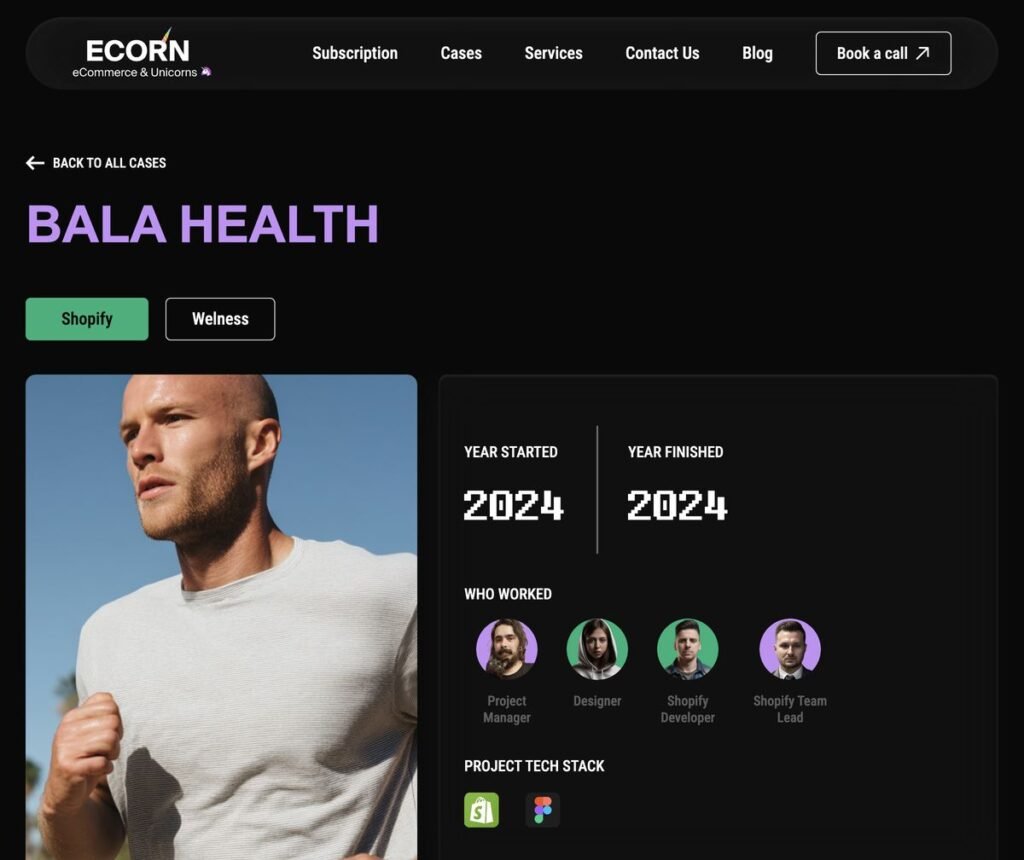Select the Shopify Developer avatar
This screenshot has height=860, width=1024.
pyautogui.click(x=688, y=649)
